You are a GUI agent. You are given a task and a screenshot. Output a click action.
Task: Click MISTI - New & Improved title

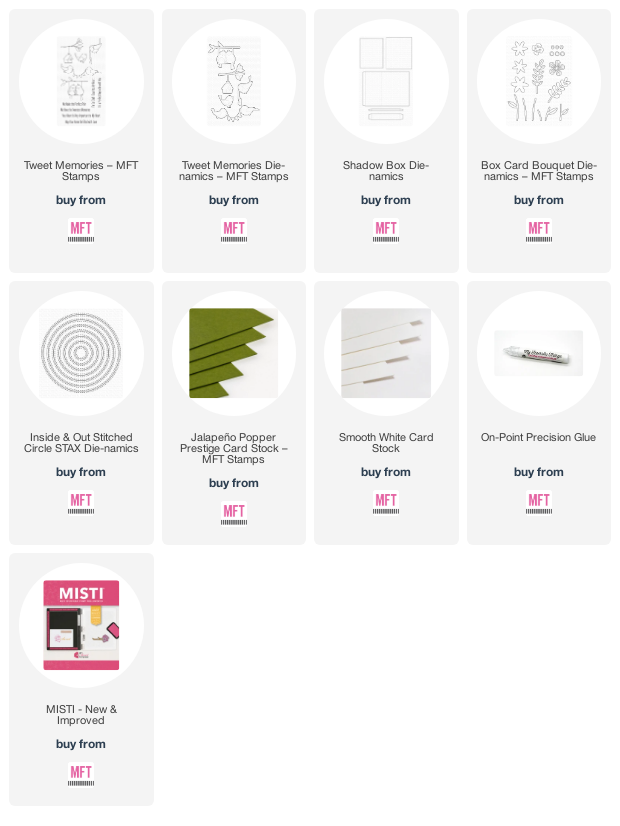(81, 714)
